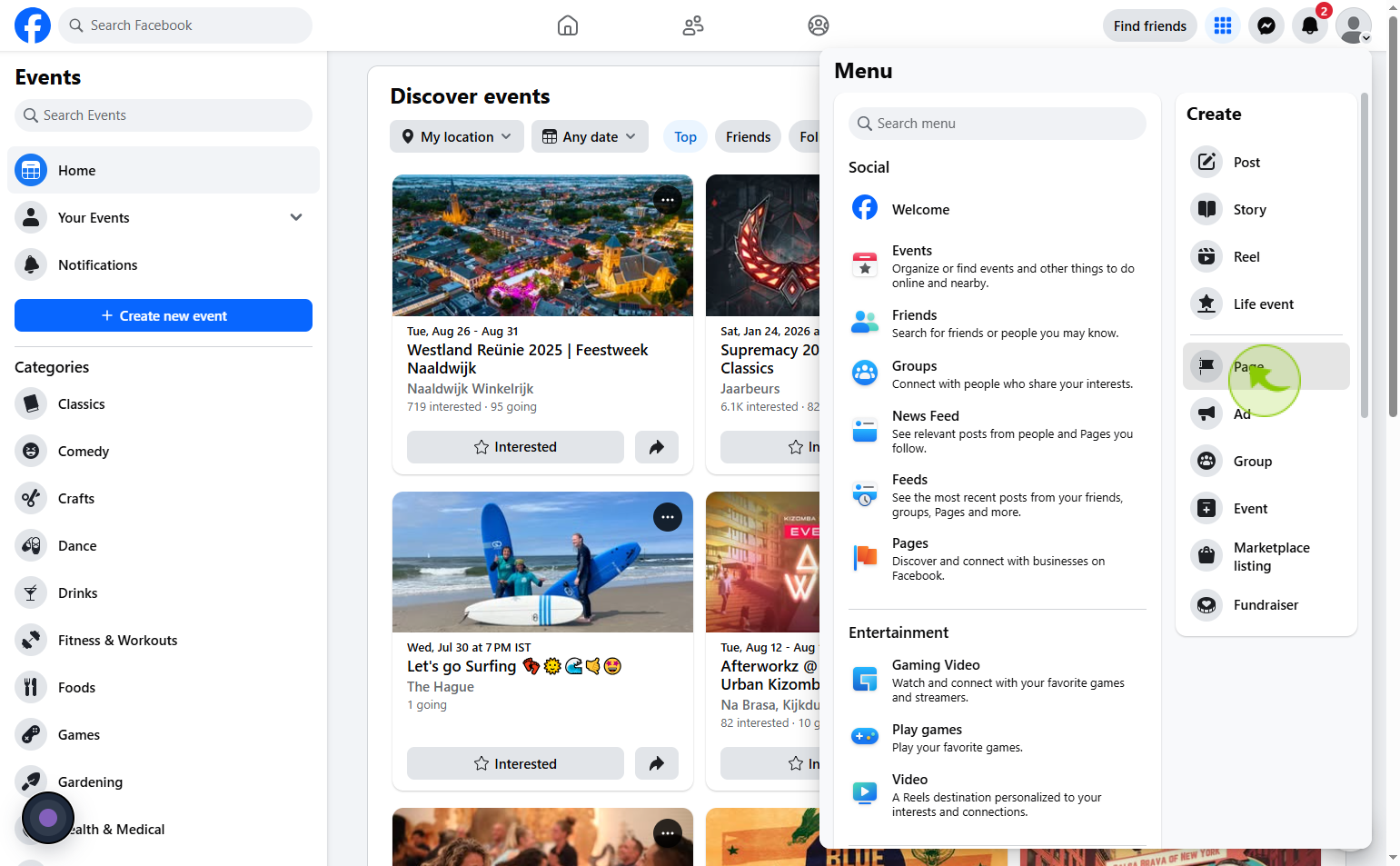
Task: Click the Find friends button
Action: coord(1150,25)
